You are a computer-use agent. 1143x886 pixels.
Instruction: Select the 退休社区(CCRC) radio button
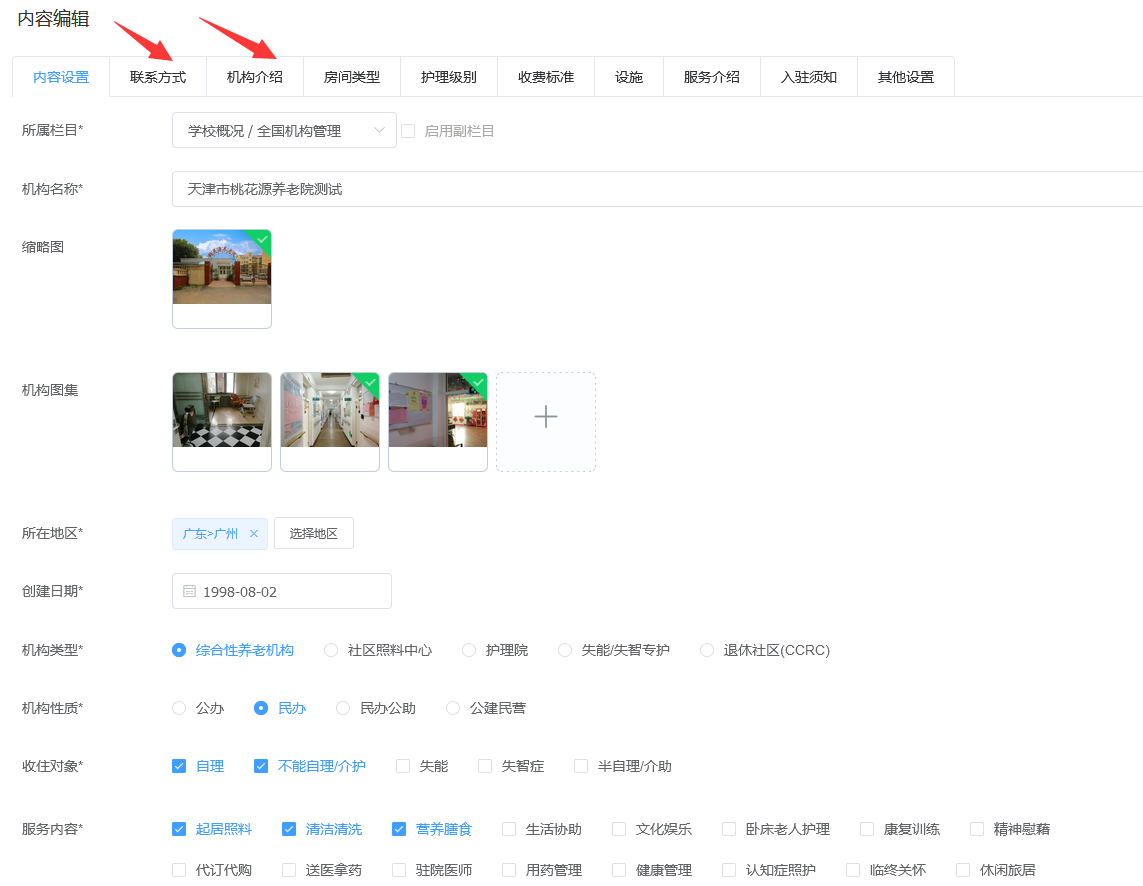706,649
